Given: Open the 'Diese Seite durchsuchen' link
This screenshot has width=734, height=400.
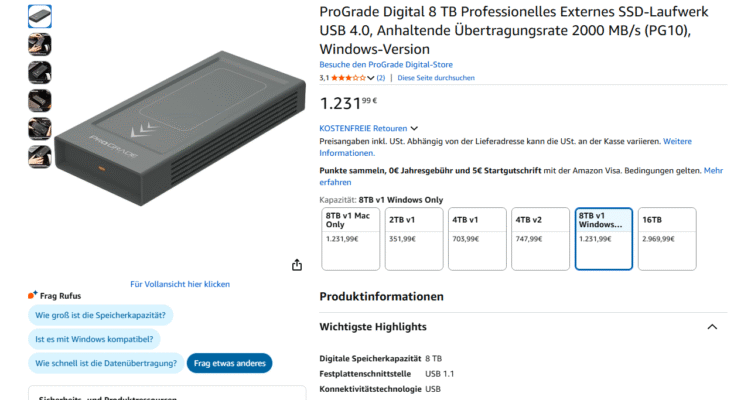Looking at the screenshot, I should point(436,77).
